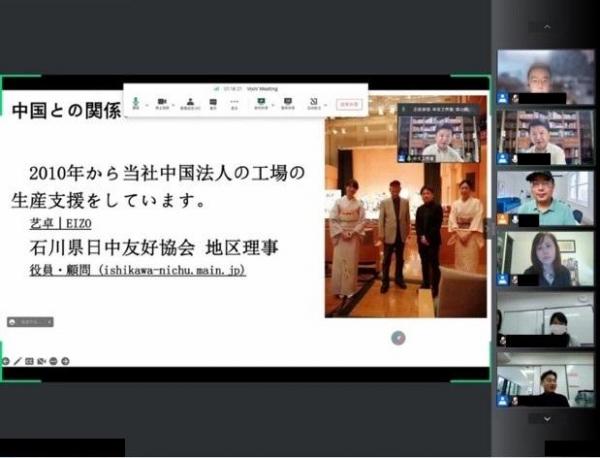The image size is (600, 458).
Task: Collapse the participant strip using the edge handle
Action: click(490, 228)
